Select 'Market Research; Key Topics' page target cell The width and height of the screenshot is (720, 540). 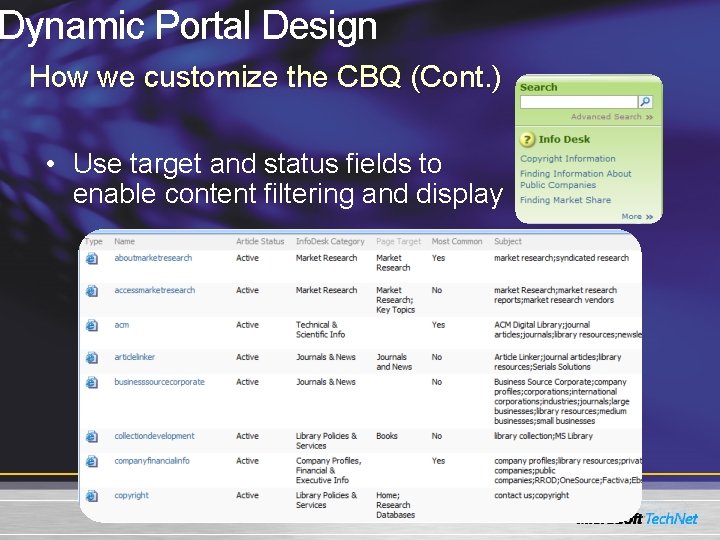pos(395,300)
